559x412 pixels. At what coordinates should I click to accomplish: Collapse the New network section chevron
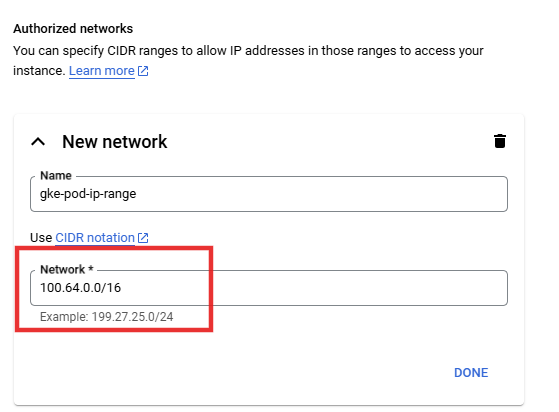pyautogui.click(x=38, y=142)
